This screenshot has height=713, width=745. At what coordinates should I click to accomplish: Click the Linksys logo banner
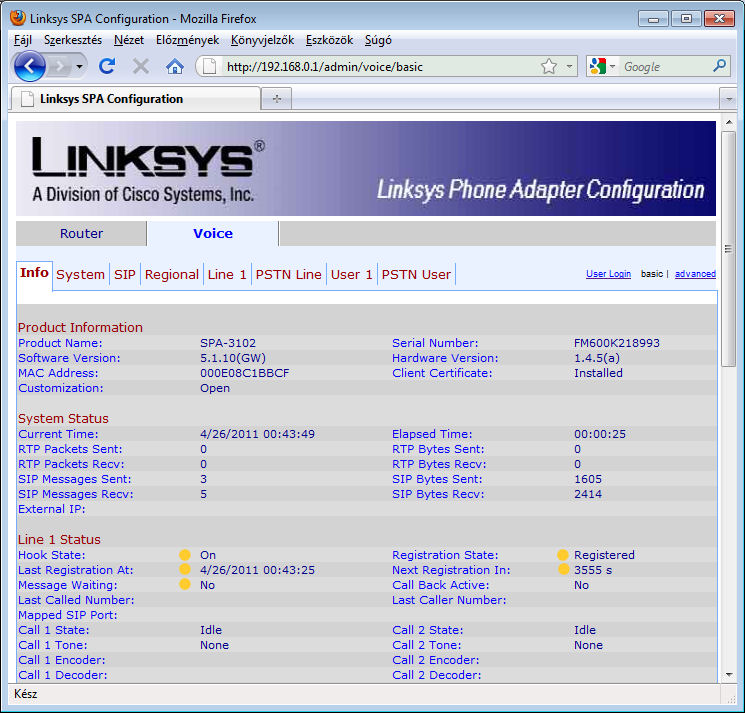pos(366,169)
